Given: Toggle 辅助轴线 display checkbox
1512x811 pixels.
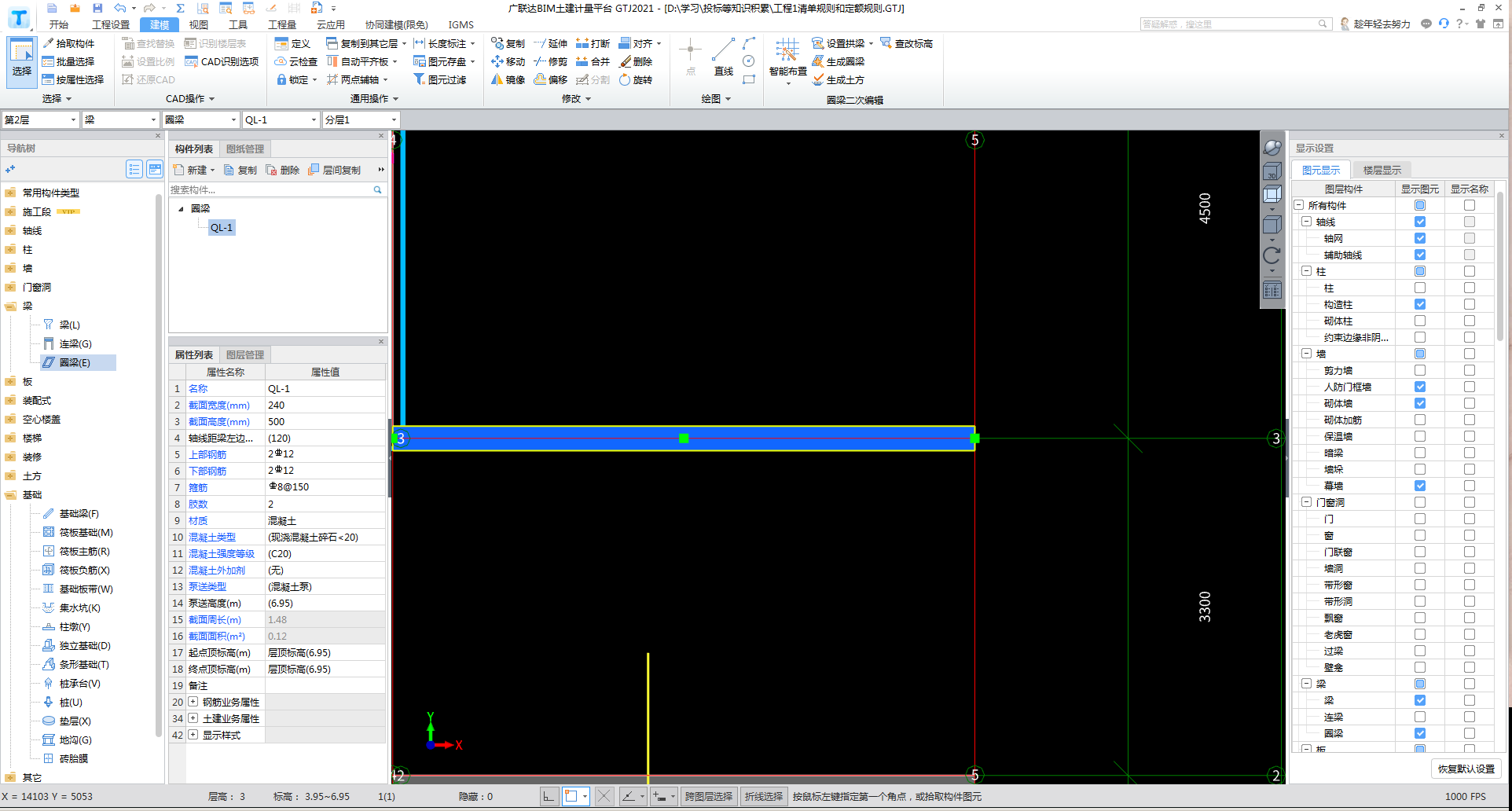Looking at the screenshot, I should coord(1420,255).
